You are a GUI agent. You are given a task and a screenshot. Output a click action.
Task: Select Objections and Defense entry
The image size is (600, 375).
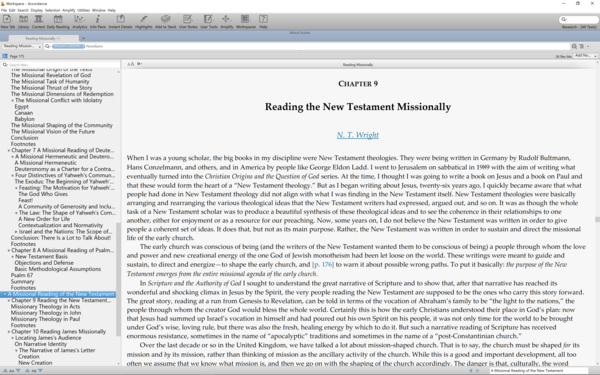click(x=44, y=263)
